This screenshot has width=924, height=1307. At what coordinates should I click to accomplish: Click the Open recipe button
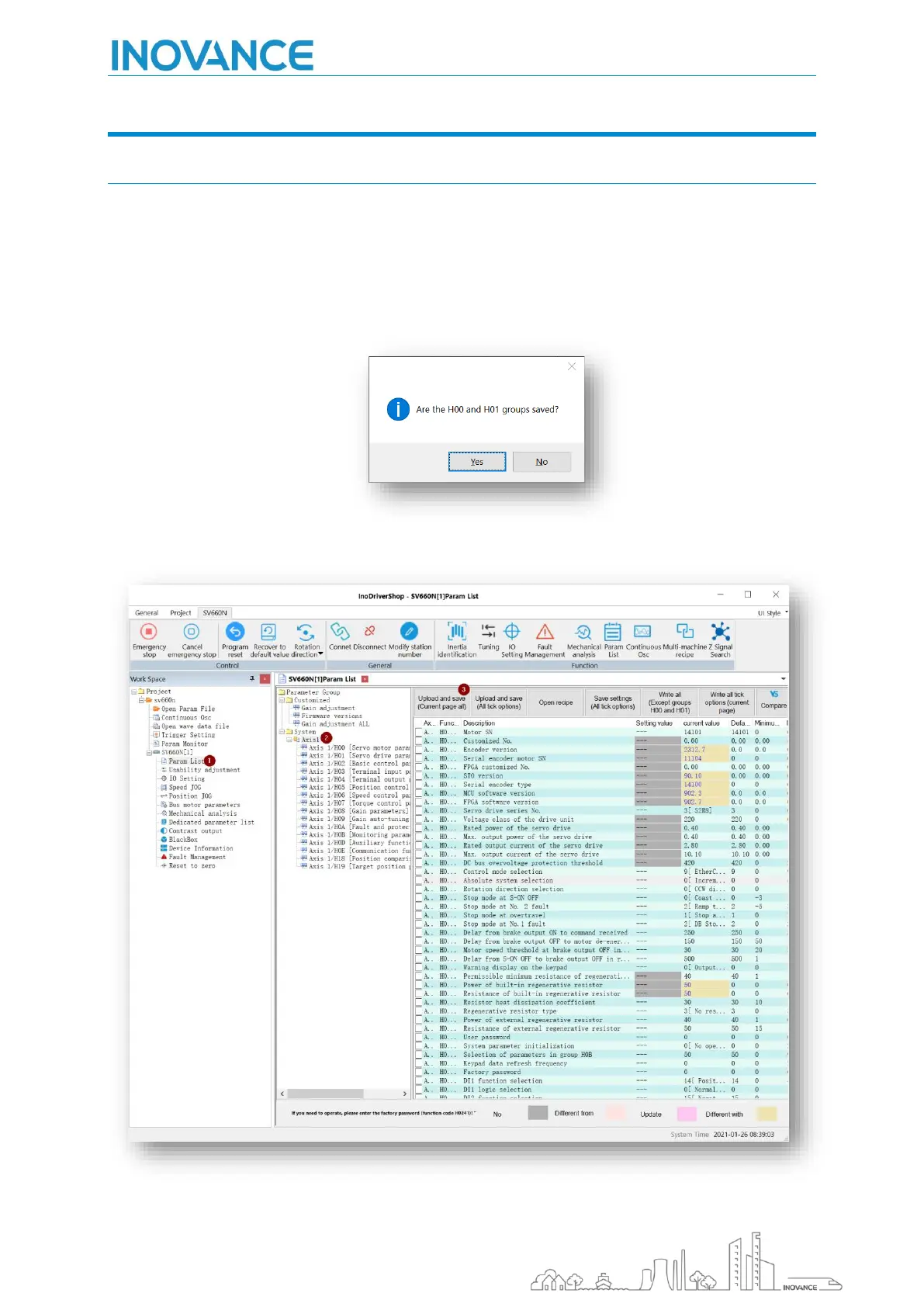pos(555,702)
